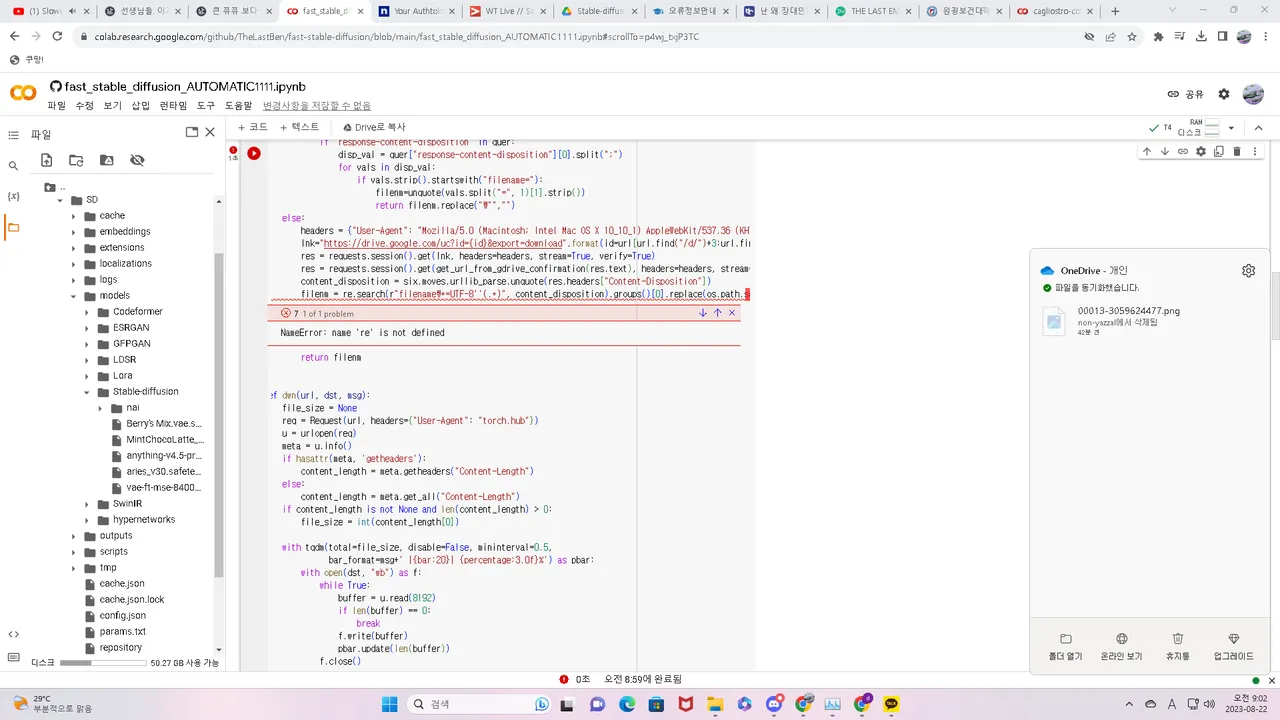Open KakaoTalk from the taskbar
The width and height of the screenshot is (1280, 720).
891,704
